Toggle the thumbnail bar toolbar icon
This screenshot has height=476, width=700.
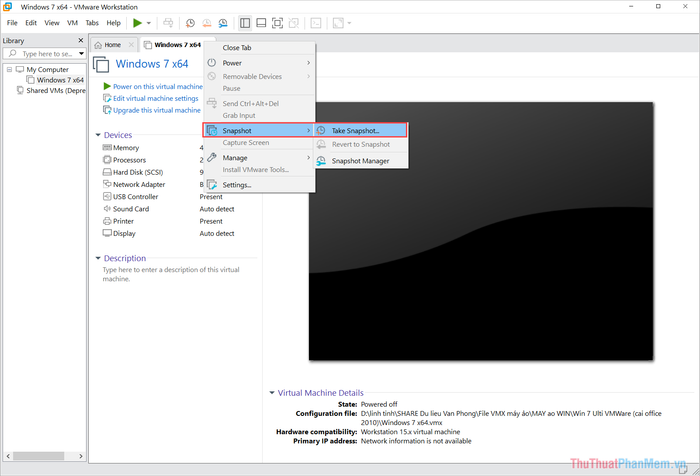point(261,23)
